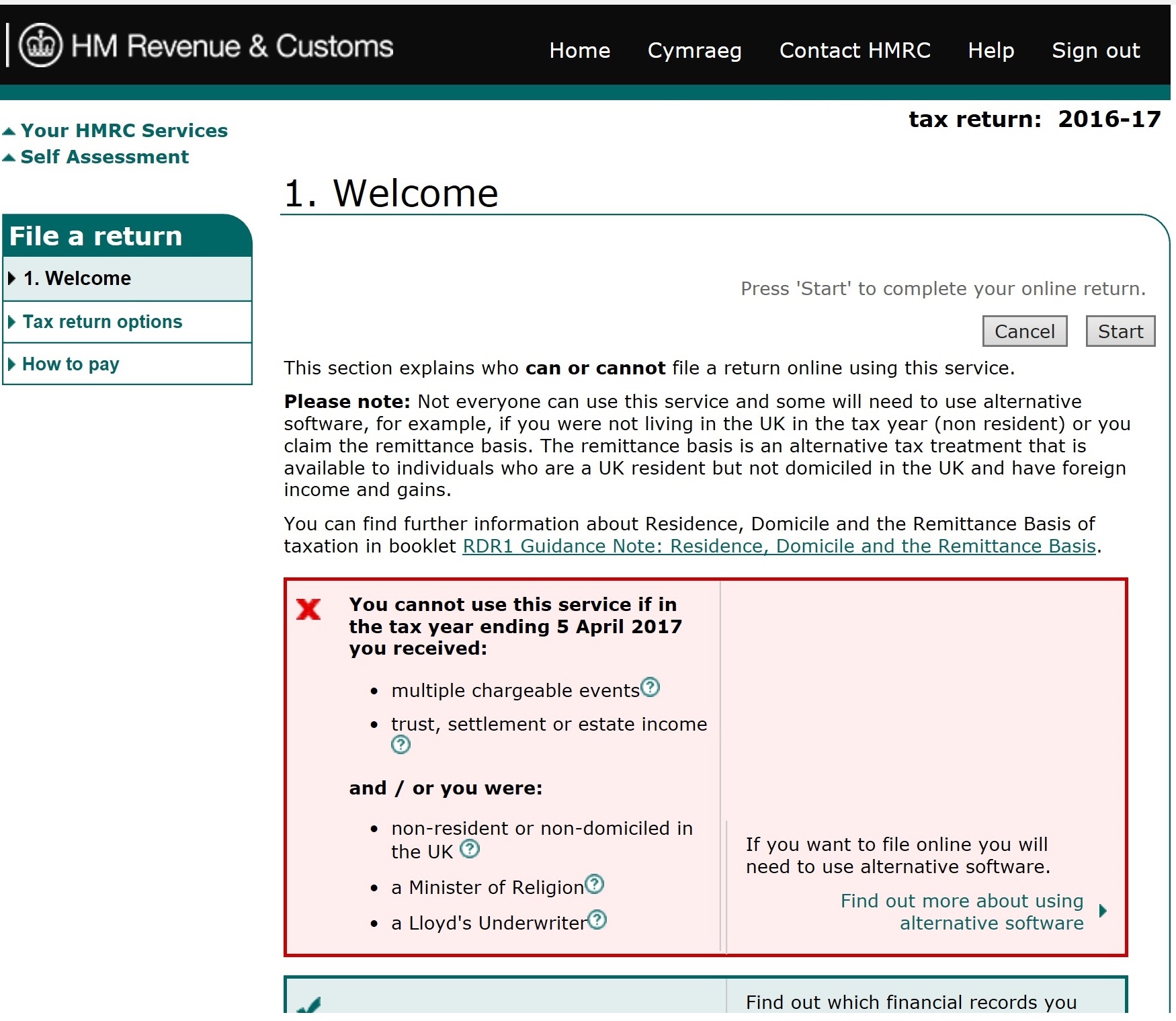Open help icon for multiple chargeable events
The width and height of the screenshot is (1176, 1021).
pyautogui.click(x=650, y=687)
